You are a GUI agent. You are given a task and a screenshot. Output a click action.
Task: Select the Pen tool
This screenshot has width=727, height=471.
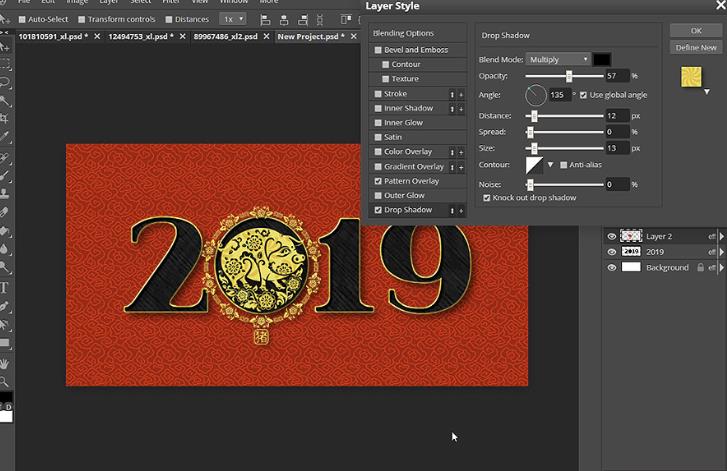(4, 306)
